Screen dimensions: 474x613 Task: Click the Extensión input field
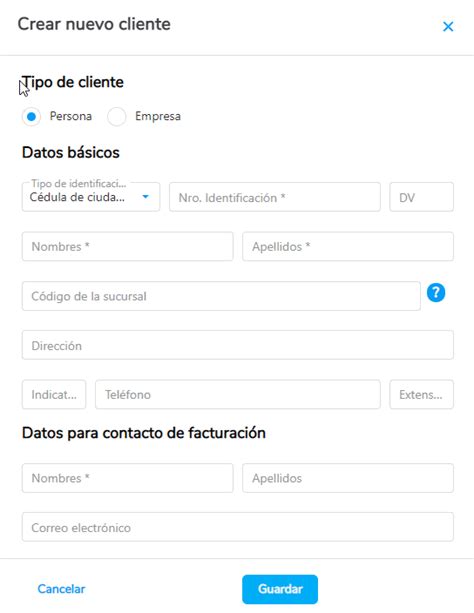point(422,394)
